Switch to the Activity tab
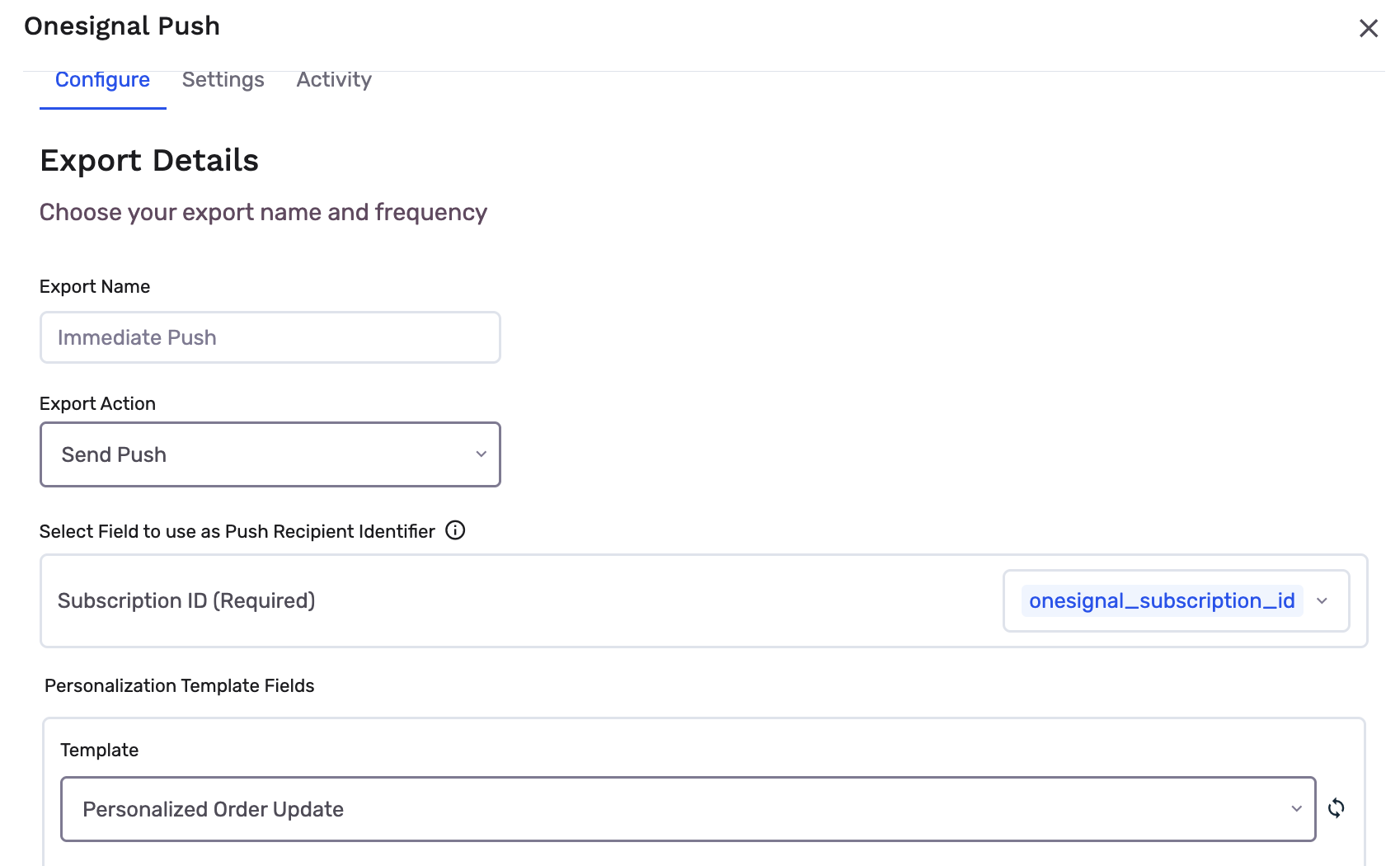The image size is (1400, 866). pyautogui.click(x=334, y=79)
